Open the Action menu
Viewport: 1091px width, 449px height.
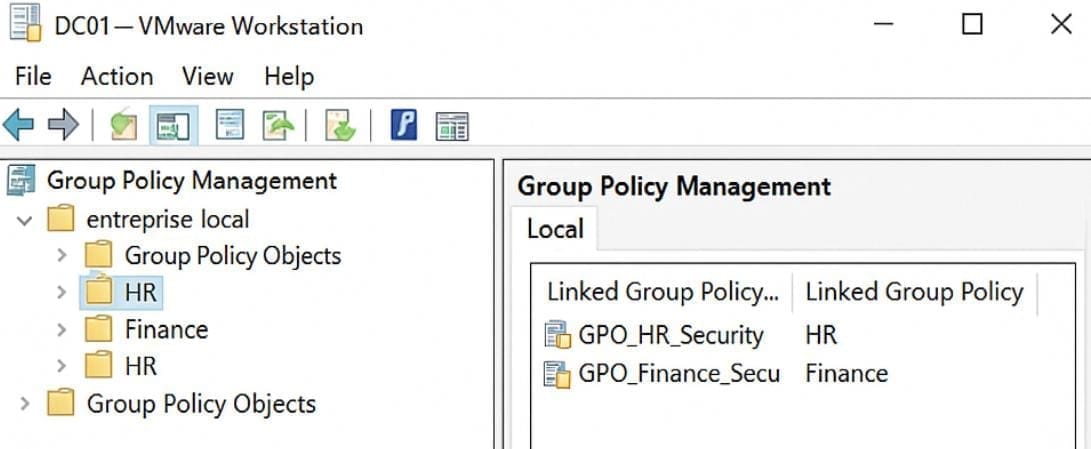click(116, 77)
